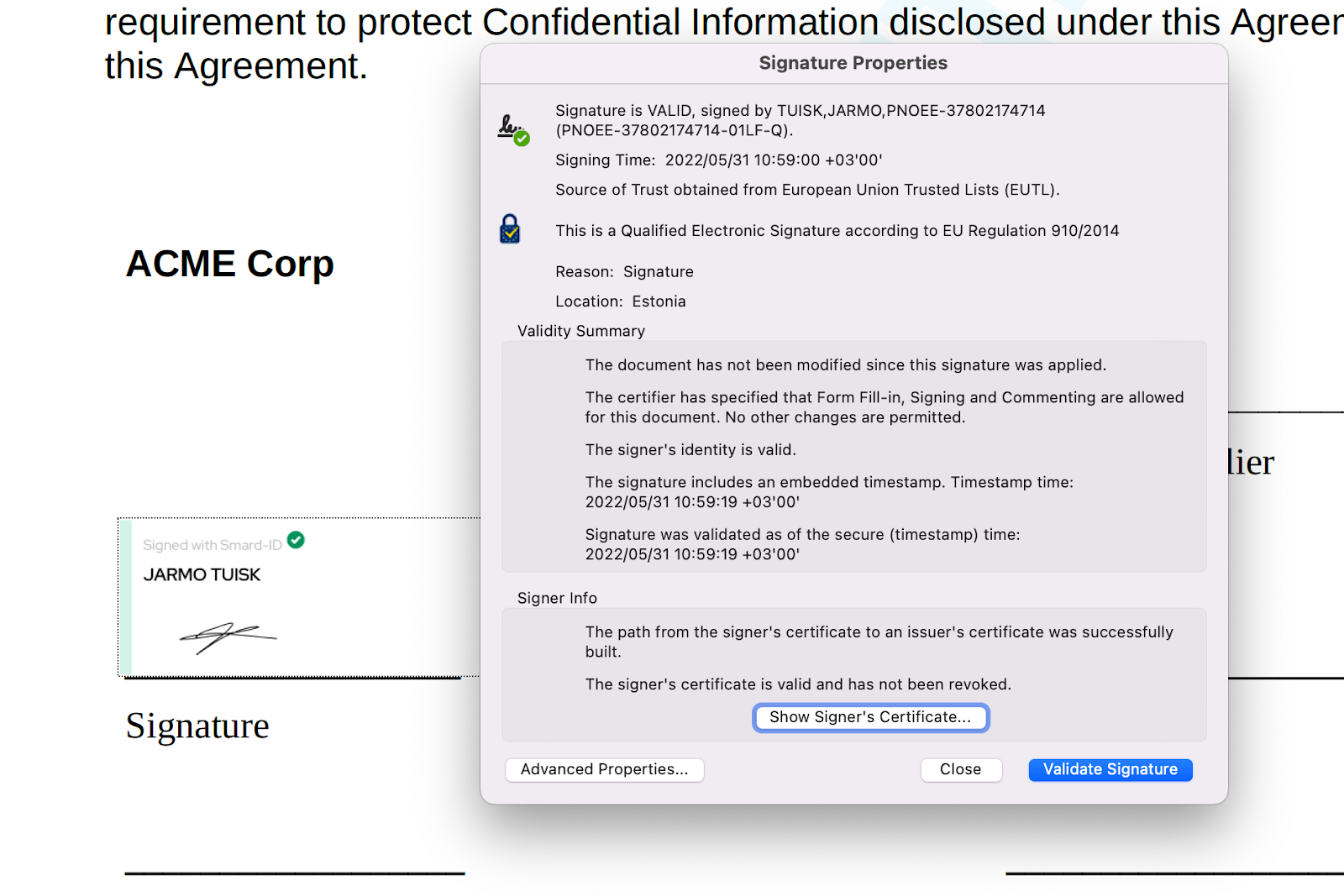The image size is (1344, 896).
Task: Select the Signer Info section header
Action: [557, 598]
